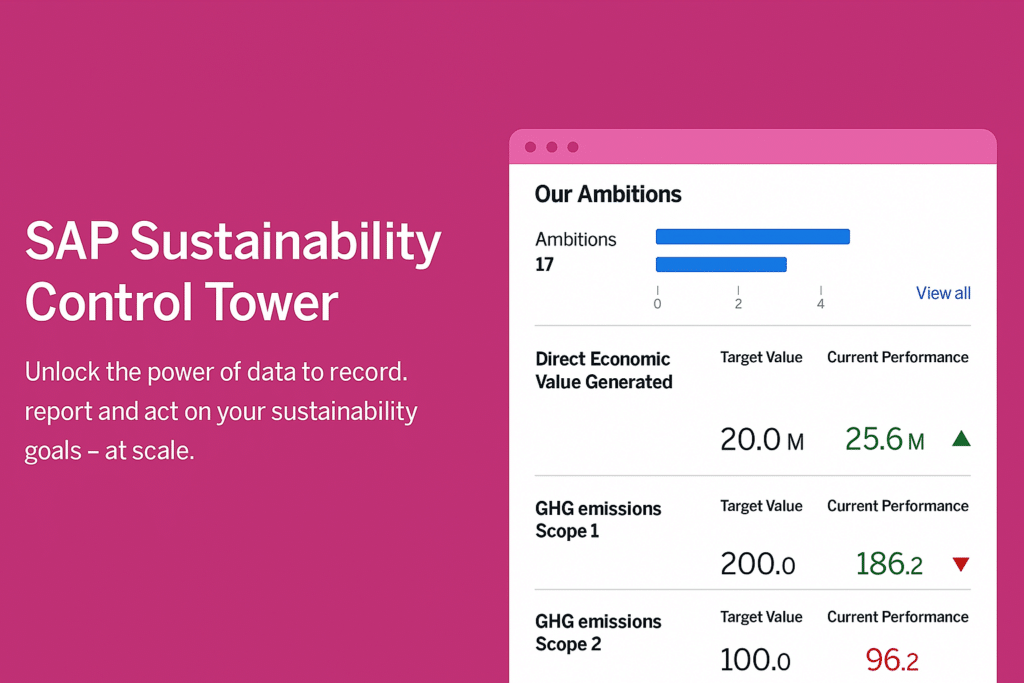Click the View all link
1024x683 pixels.
click(x=943, y=293)
